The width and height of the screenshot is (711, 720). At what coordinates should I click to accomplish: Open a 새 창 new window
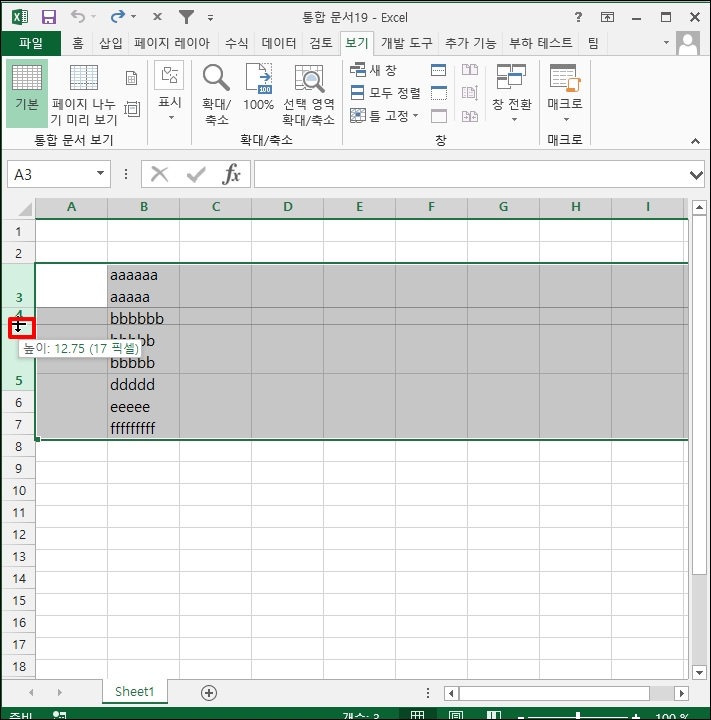(x=373, y=70)
